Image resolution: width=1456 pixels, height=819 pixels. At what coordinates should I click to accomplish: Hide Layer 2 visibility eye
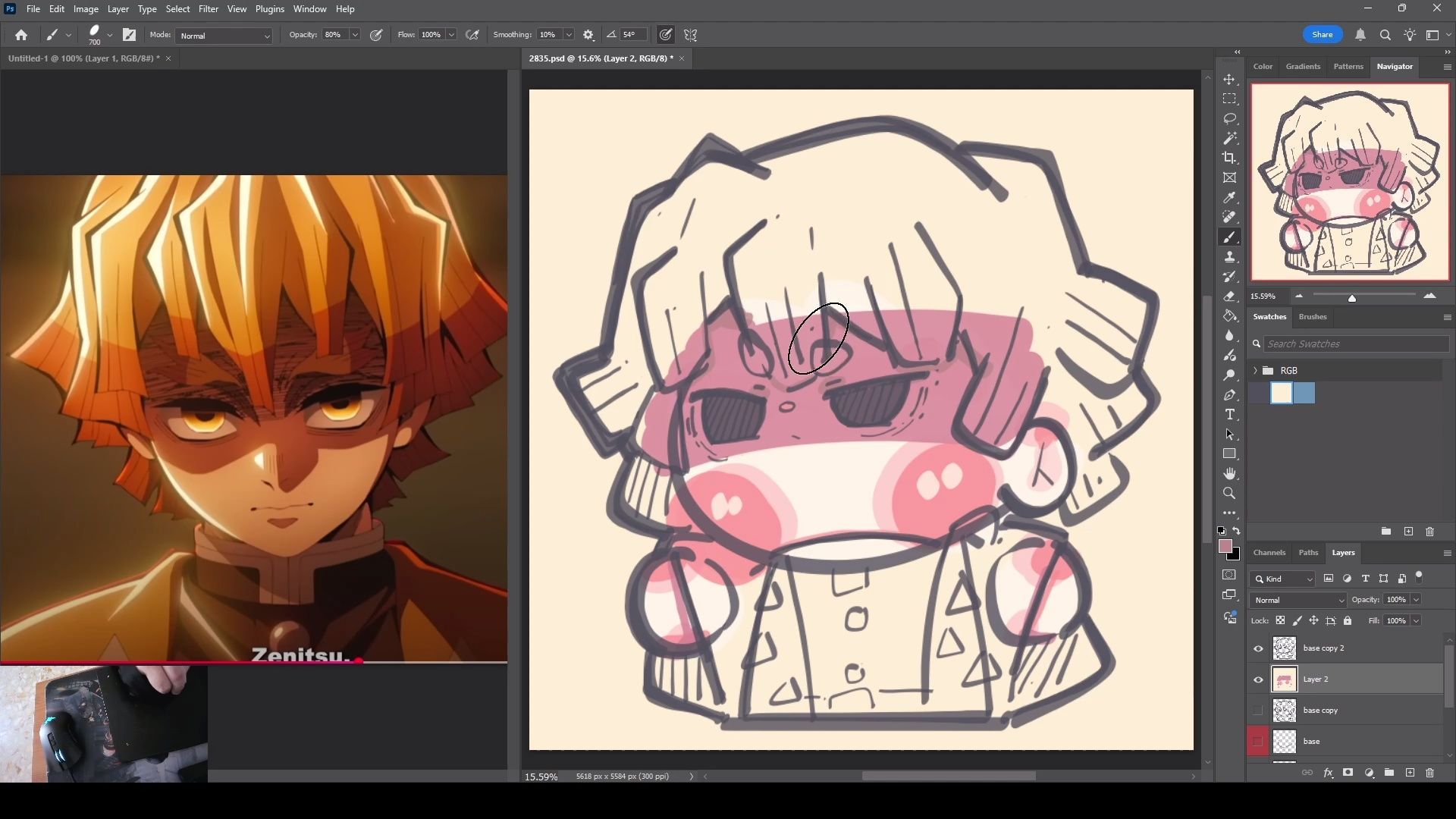pyautogui.click(x=1258, y=679)
